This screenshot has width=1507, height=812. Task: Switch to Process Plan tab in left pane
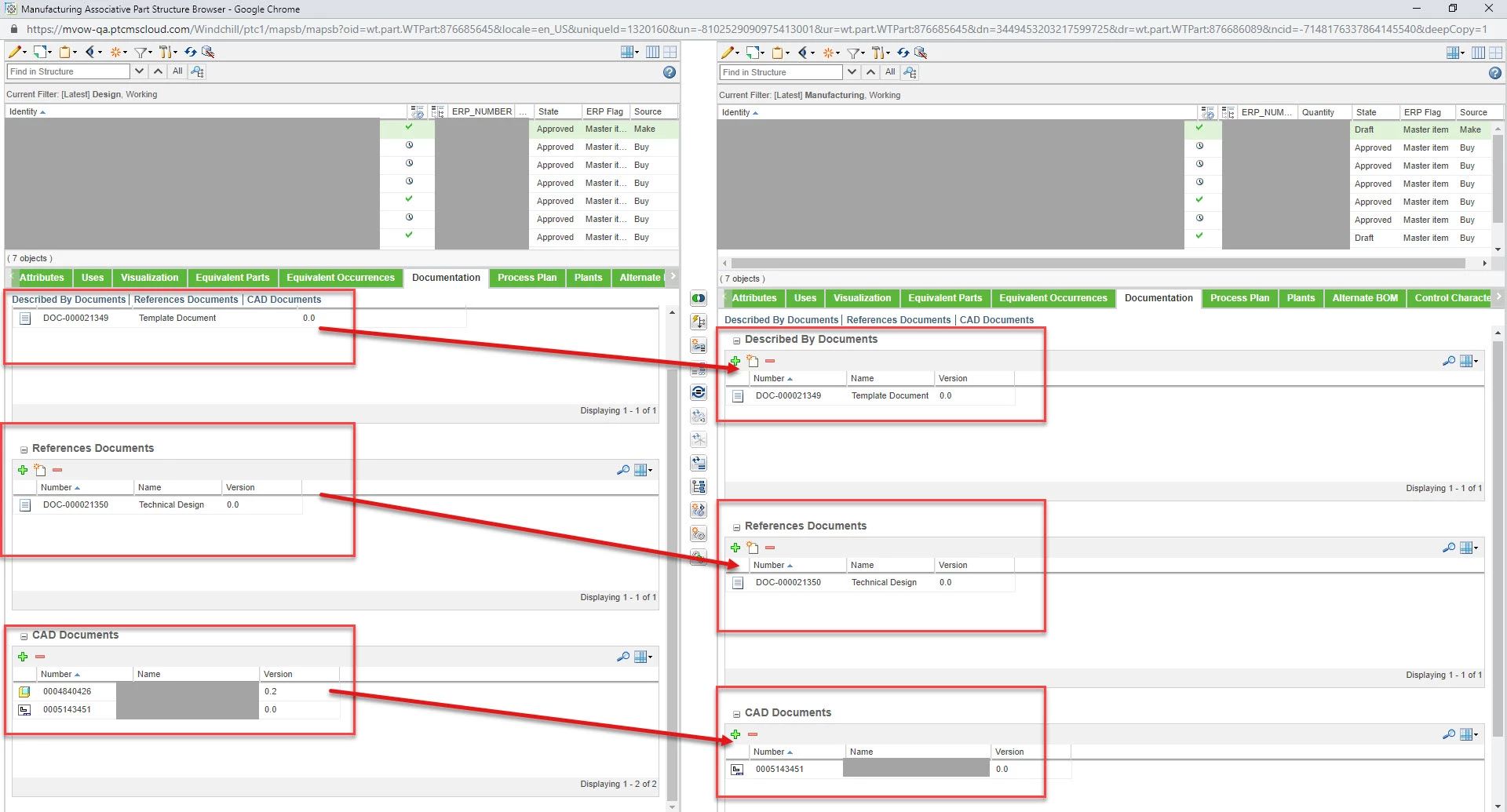(x=527, y=278)
